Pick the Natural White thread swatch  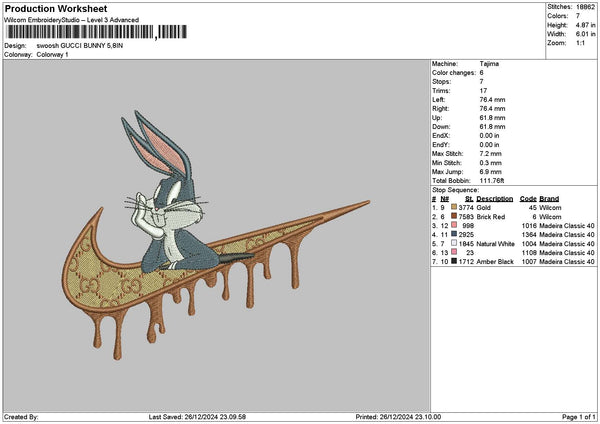click(x=455, y=244)
